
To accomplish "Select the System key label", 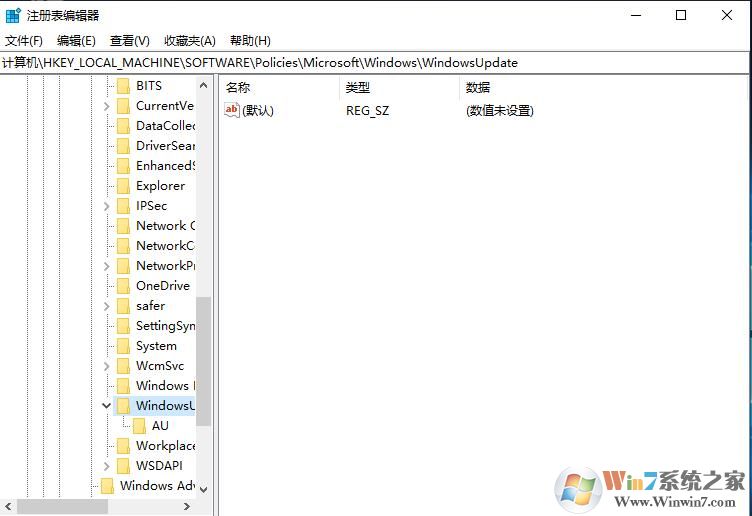I will click(x=156, y=346).
